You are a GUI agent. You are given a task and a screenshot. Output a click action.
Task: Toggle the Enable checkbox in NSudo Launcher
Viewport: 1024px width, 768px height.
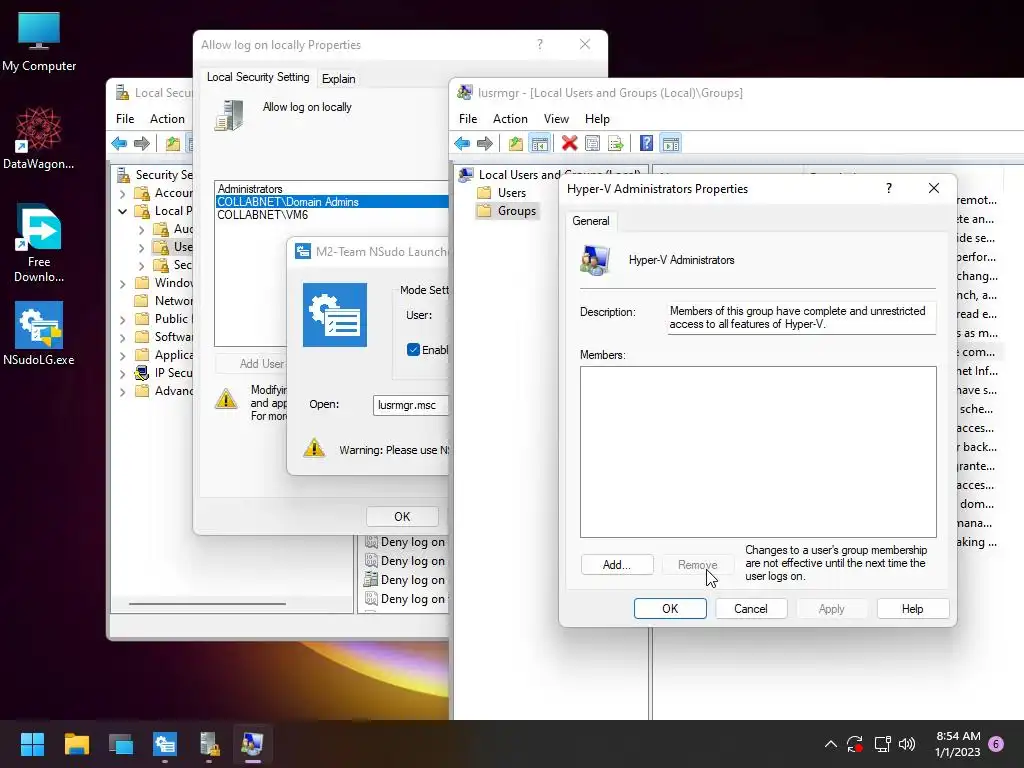tap(413, 349)
